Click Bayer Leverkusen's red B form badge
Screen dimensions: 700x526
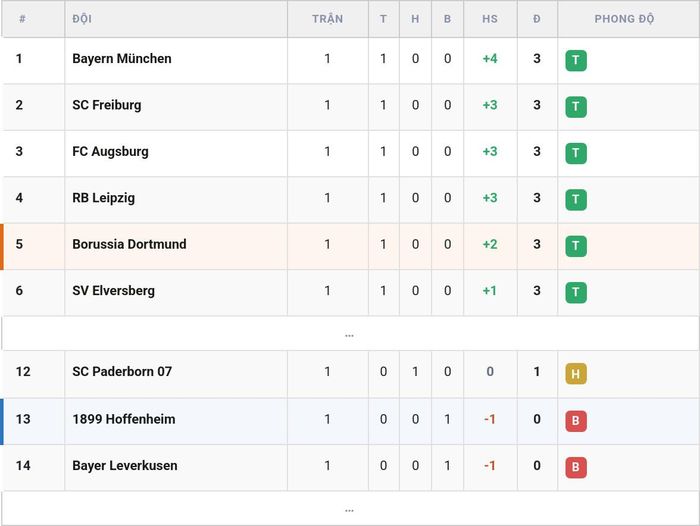(576, 467)
